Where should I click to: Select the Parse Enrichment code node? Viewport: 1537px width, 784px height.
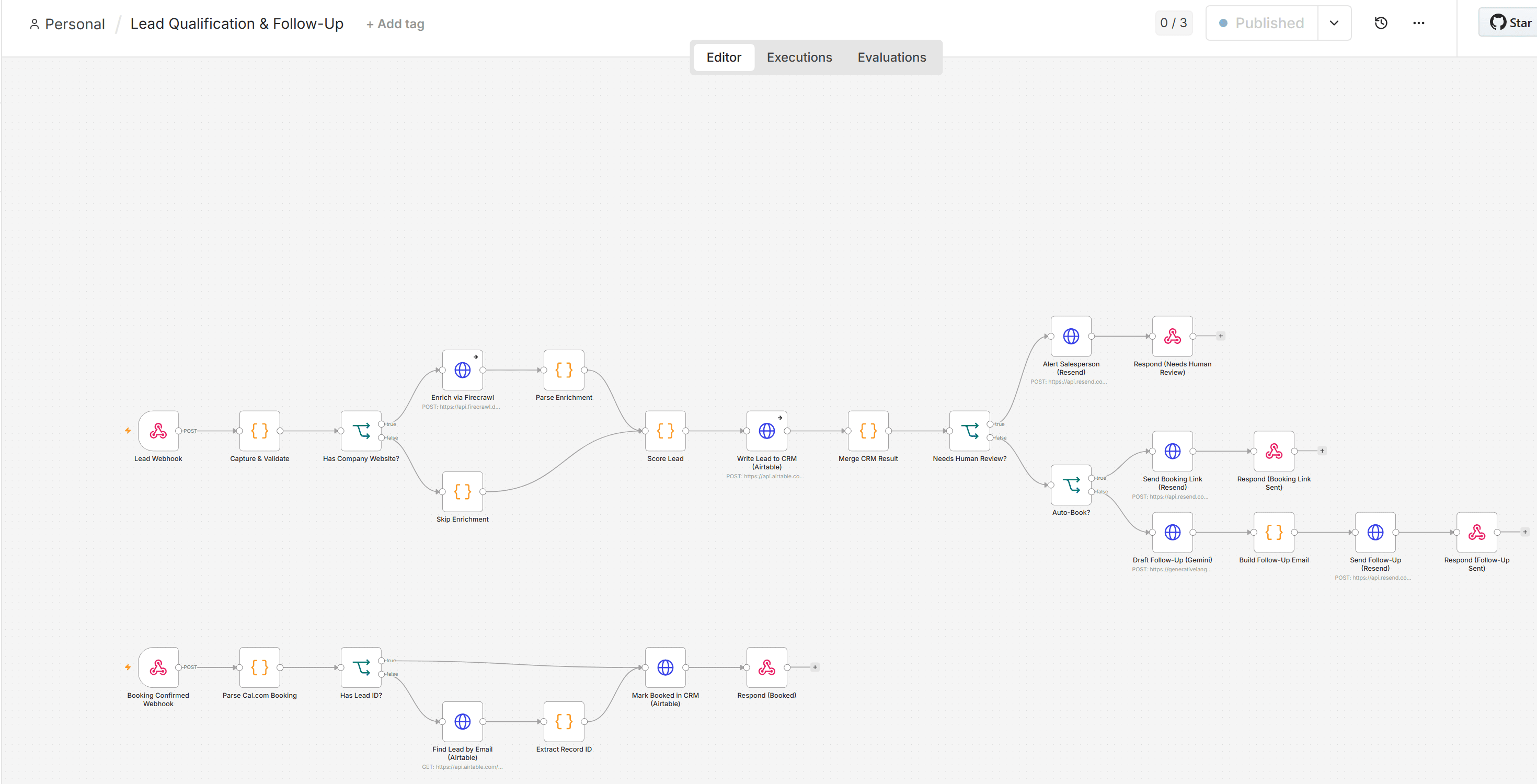(564, 370)
